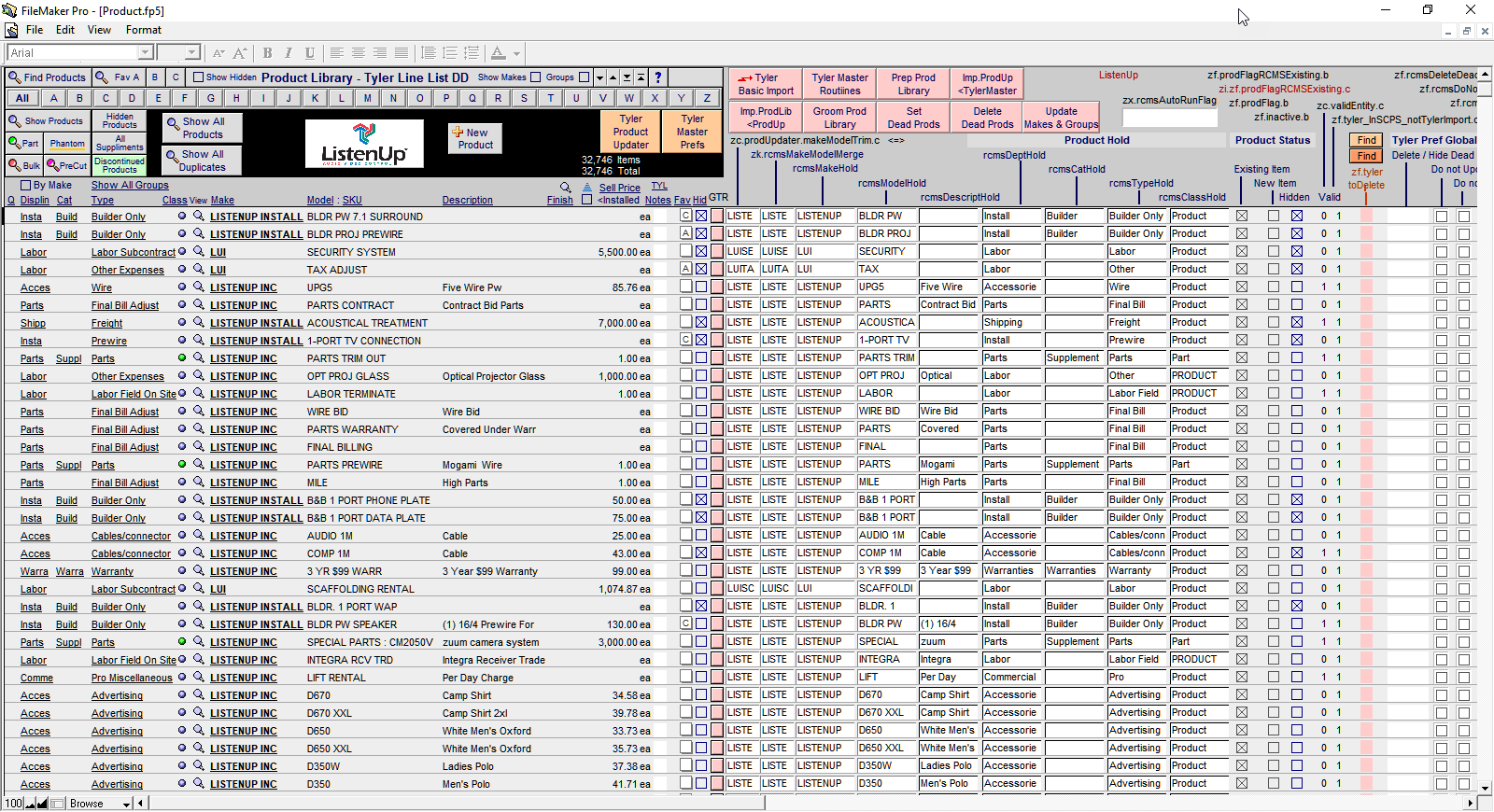Screen dimensions: 1494x812
Task: Decrease font size with the small A icon
Action: click(218, 53)
